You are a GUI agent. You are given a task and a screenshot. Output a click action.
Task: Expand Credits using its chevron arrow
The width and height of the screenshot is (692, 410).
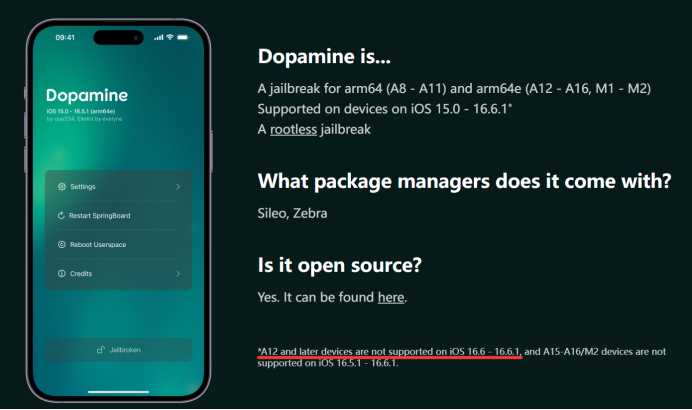178,273
